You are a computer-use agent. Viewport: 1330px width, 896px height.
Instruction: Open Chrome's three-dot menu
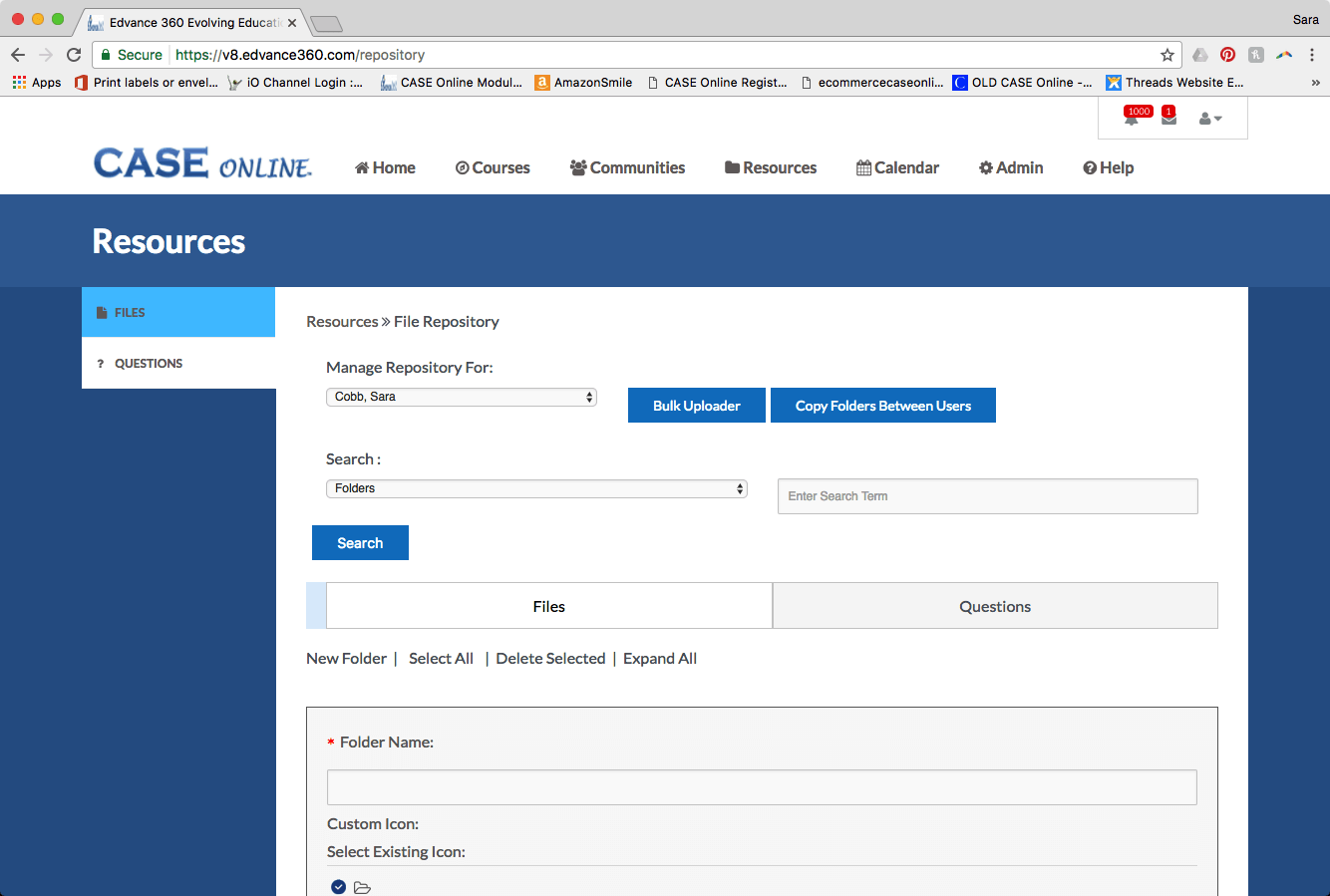[1312, 55]
